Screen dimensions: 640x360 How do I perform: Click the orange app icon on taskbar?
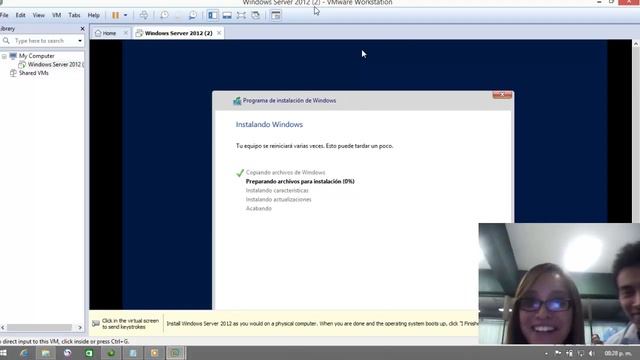[x=154, y=353]
